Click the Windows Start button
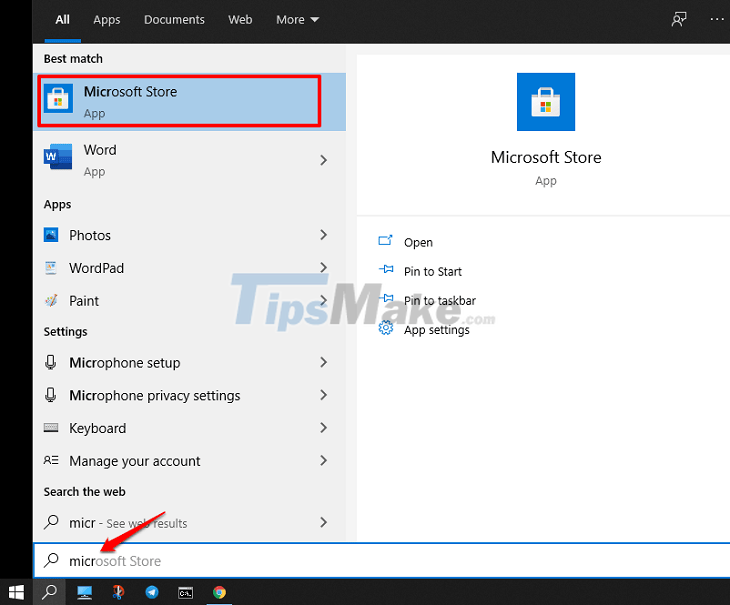 click(16, 592)
